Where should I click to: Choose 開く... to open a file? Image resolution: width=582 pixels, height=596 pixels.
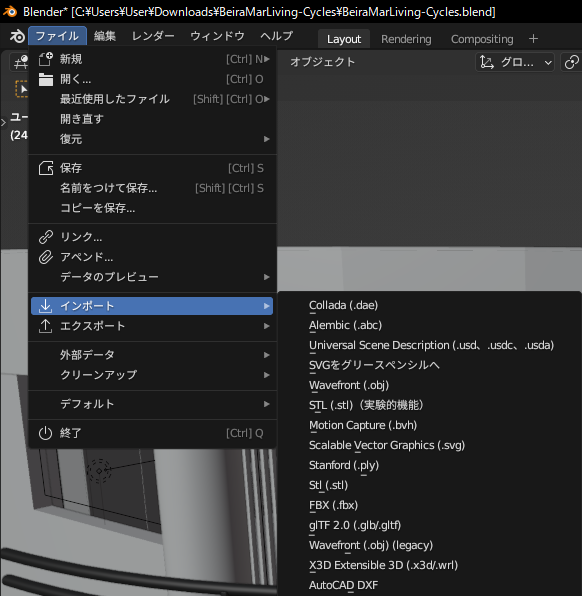coord(152,79)
